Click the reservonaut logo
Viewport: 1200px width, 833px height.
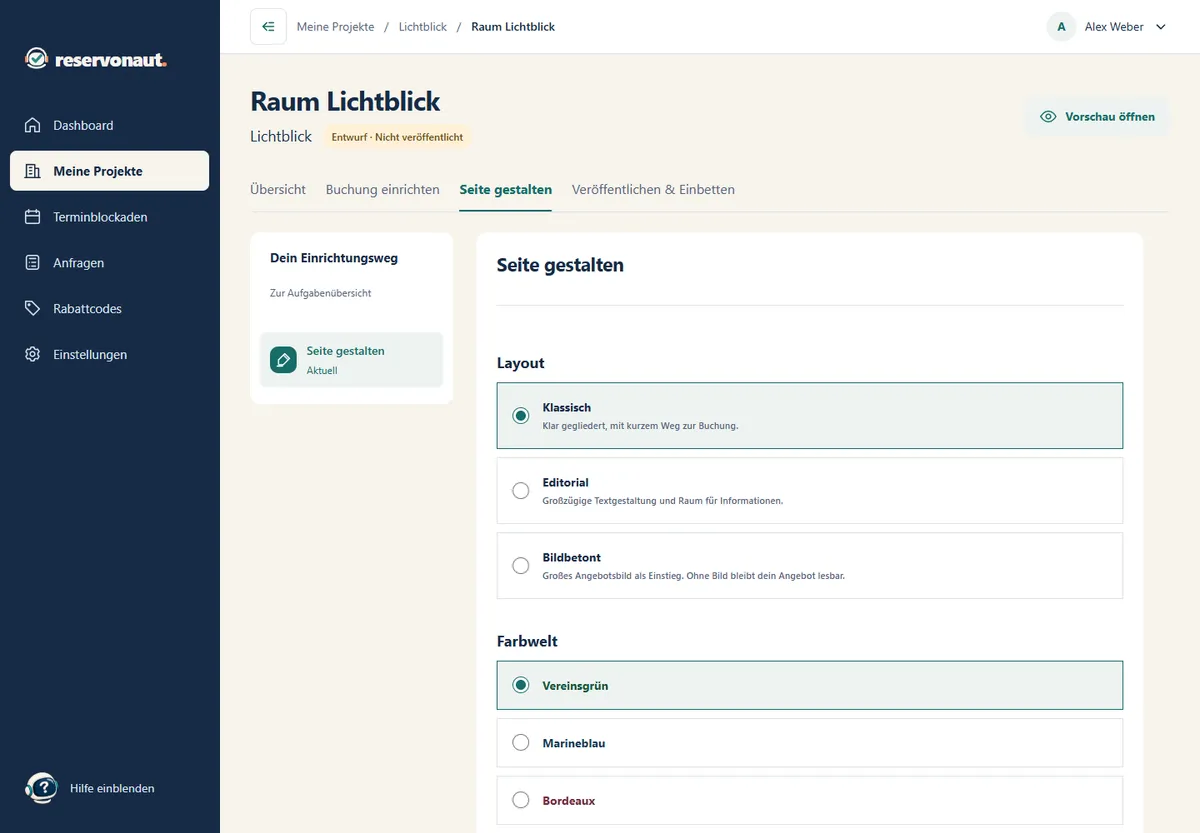coord(96,60)
